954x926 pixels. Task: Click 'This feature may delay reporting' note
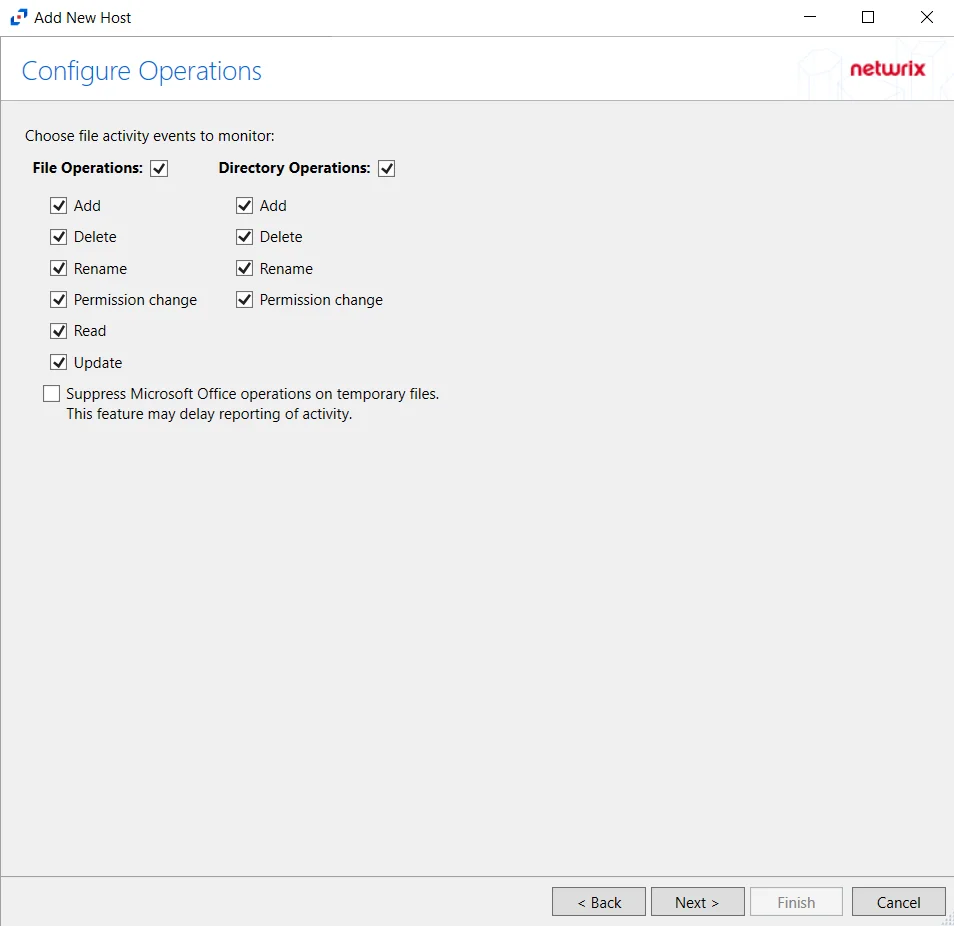click(209, 414)
